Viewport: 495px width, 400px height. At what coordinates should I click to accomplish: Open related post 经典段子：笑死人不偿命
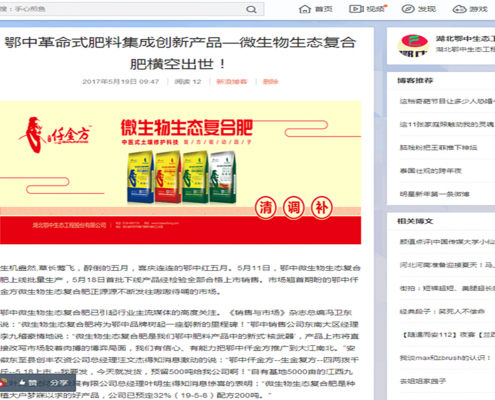[442, 311]
